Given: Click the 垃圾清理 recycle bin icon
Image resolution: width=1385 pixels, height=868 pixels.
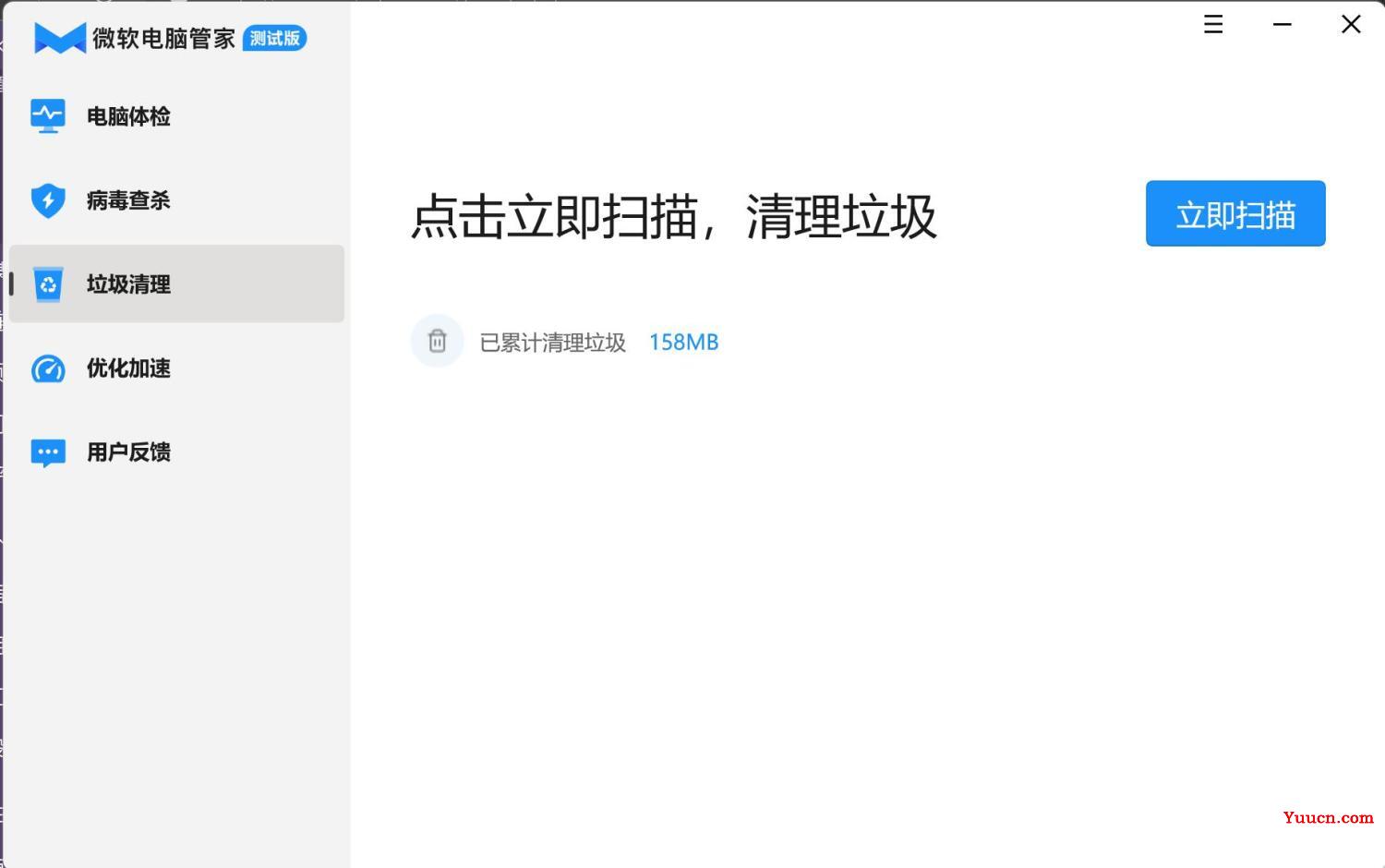Looking at the screenshot, I should point(48,284).
